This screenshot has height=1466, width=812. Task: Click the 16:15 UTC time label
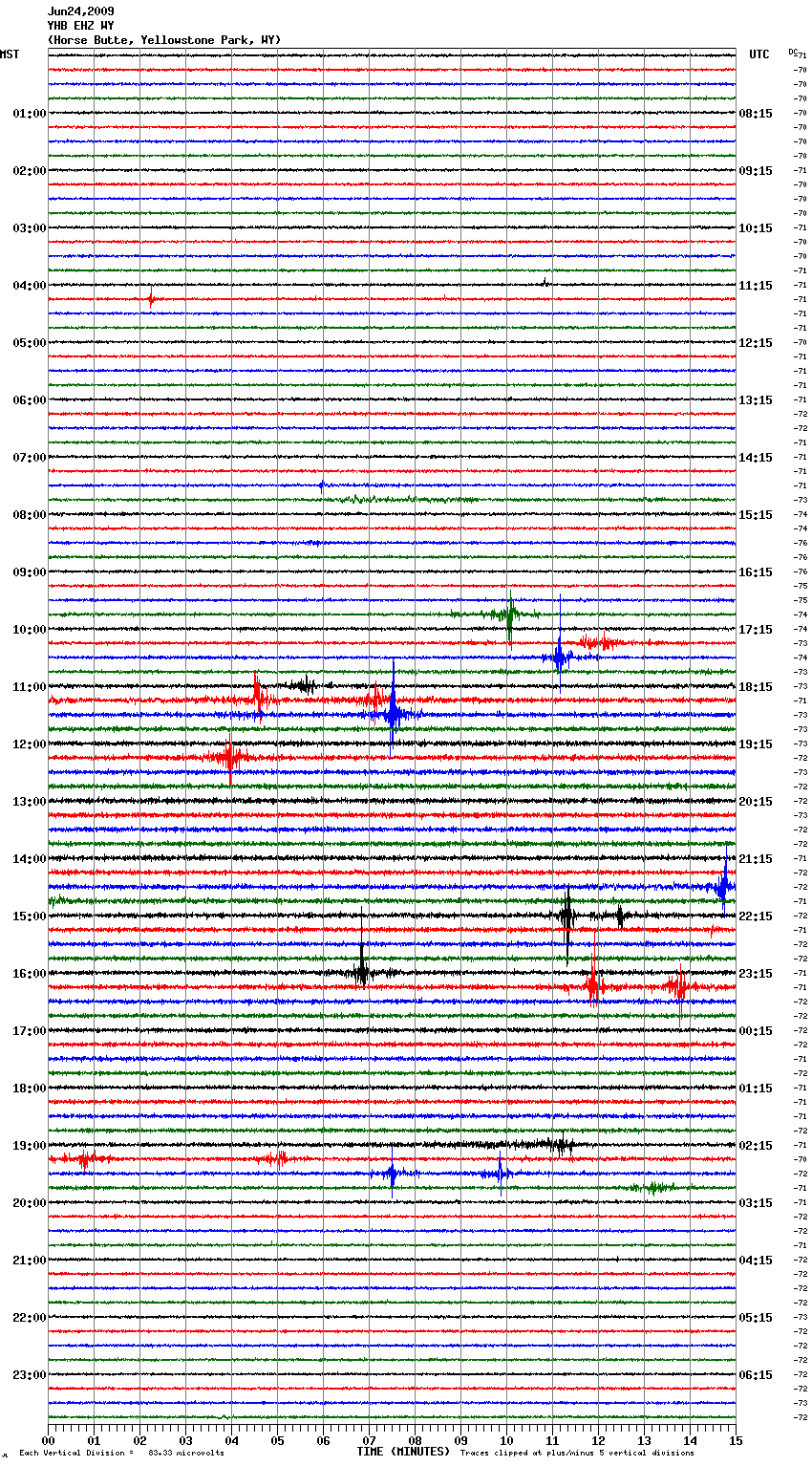coord(756,572)
